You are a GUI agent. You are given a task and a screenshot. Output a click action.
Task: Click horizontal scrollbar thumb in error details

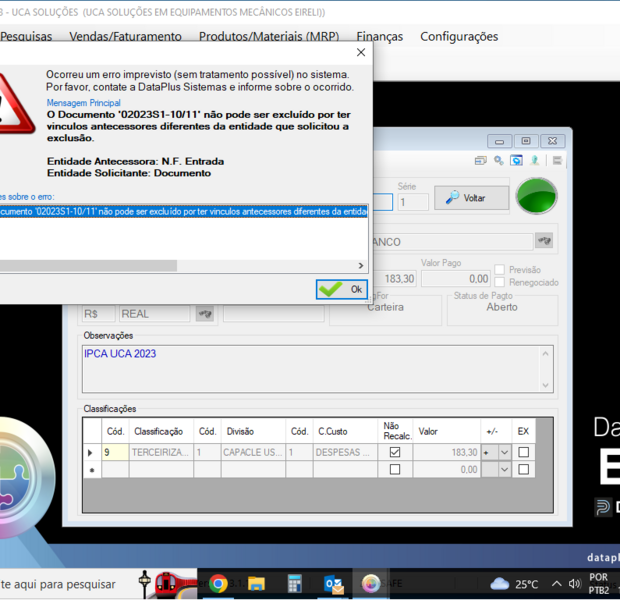(88, 266)
